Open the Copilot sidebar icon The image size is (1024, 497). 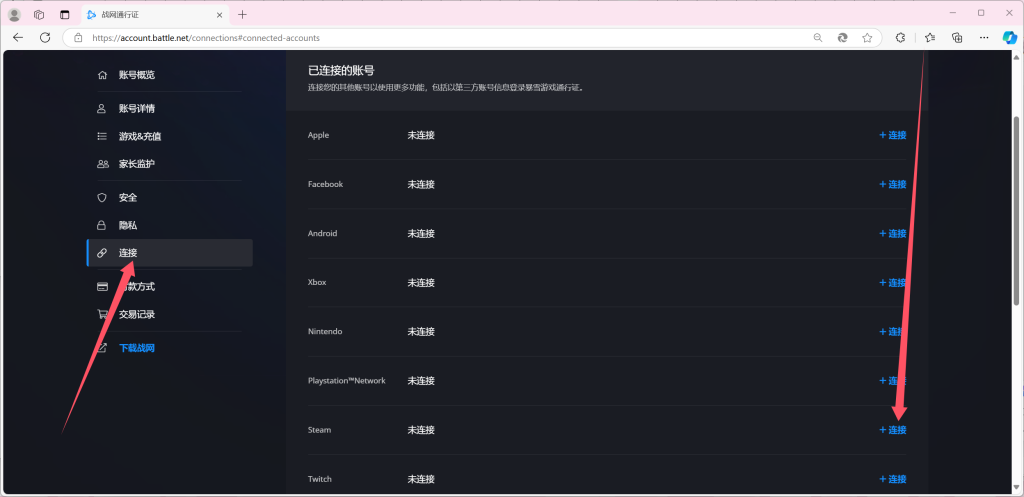[x=1010, y=37]
